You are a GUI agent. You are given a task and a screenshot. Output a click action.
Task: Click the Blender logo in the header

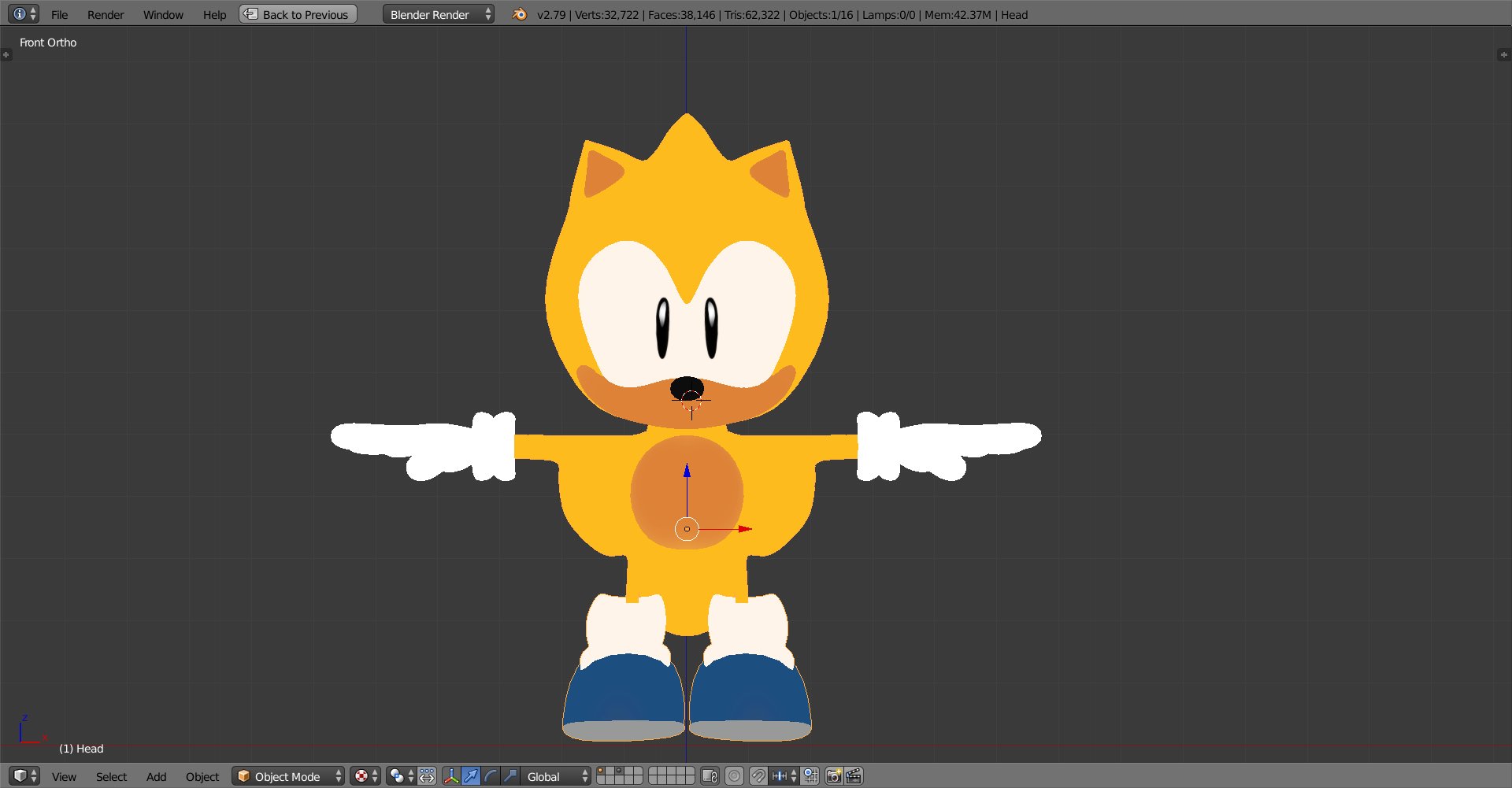518,14
